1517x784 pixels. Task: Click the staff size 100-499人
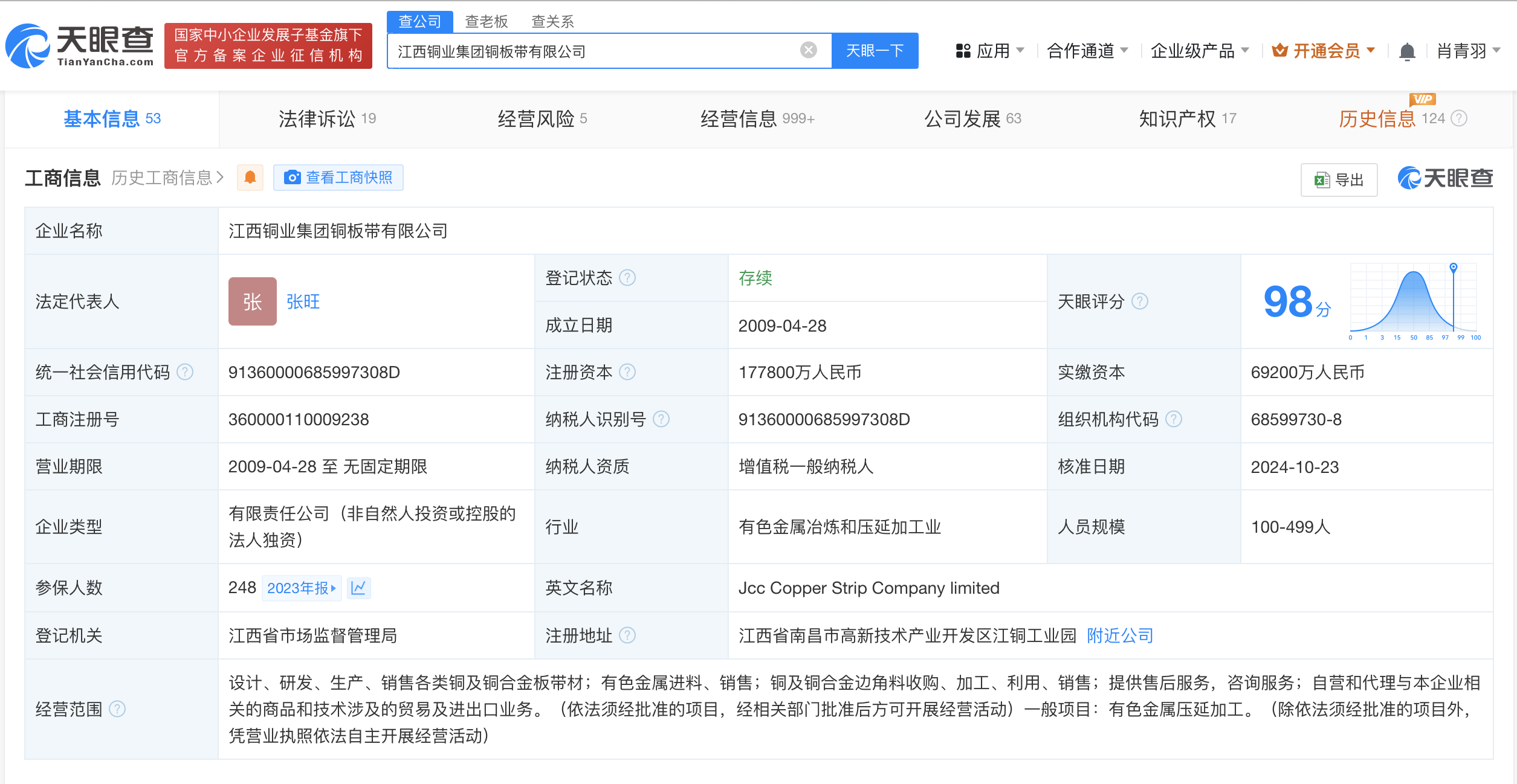[1291, 527]
